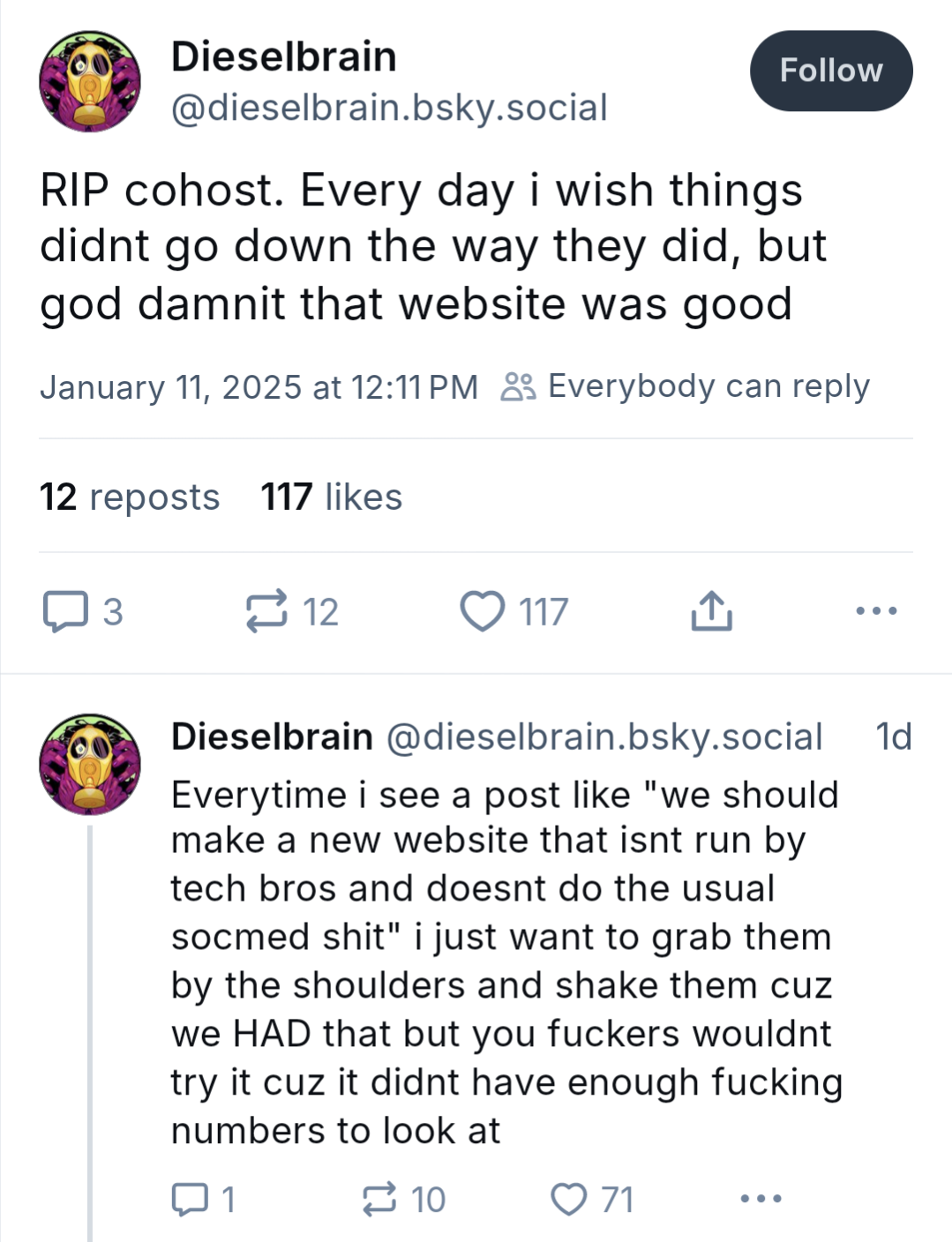Expand the three-dot menu on the reply

(761, 1199)
